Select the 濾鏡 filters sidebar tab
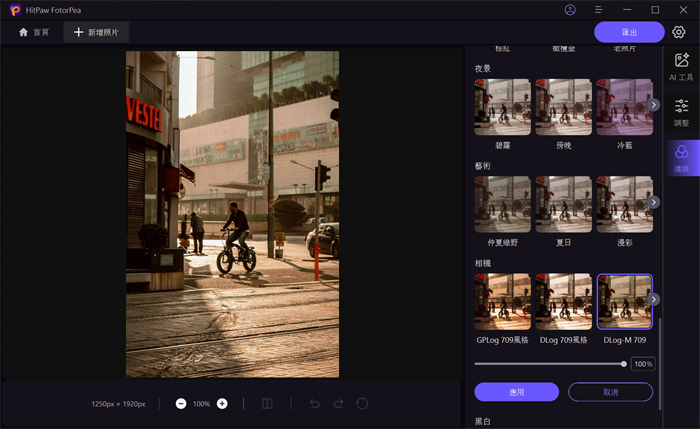 (681, 157)
